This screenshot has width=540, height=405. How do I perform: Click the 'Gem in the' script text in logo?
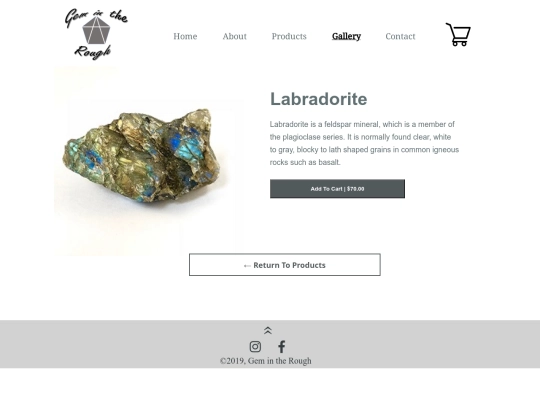[x=96, y=17]
